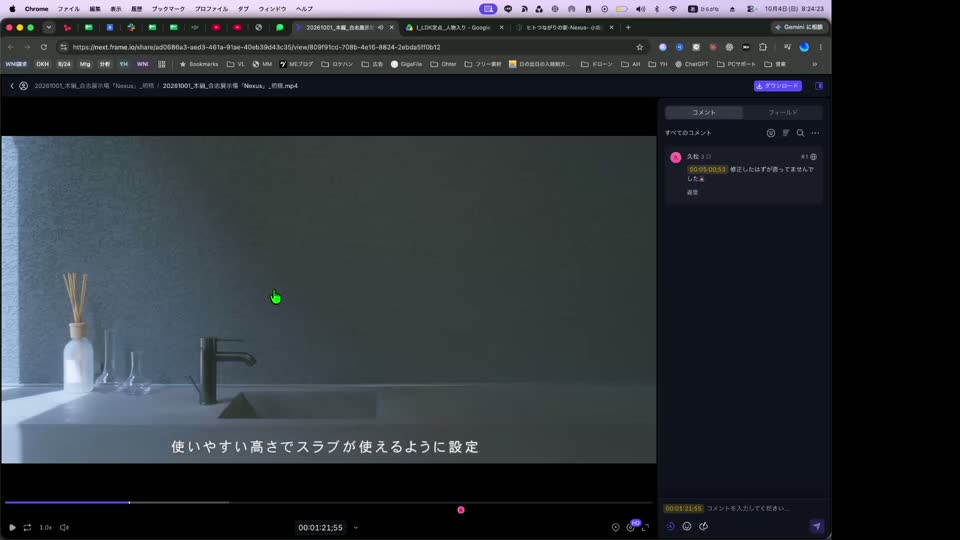The width and height of the screenshot is (960, 540).
Task: Open comment sort icon
Action: (786, 133)
